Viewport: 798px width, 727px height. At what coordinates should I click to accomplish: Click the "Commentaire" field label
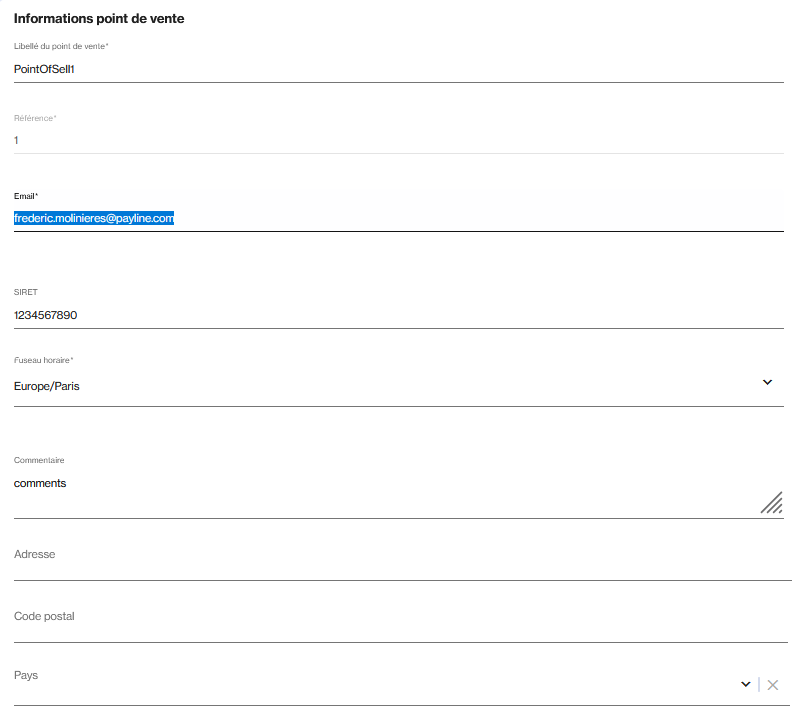(x=39, y=460)
